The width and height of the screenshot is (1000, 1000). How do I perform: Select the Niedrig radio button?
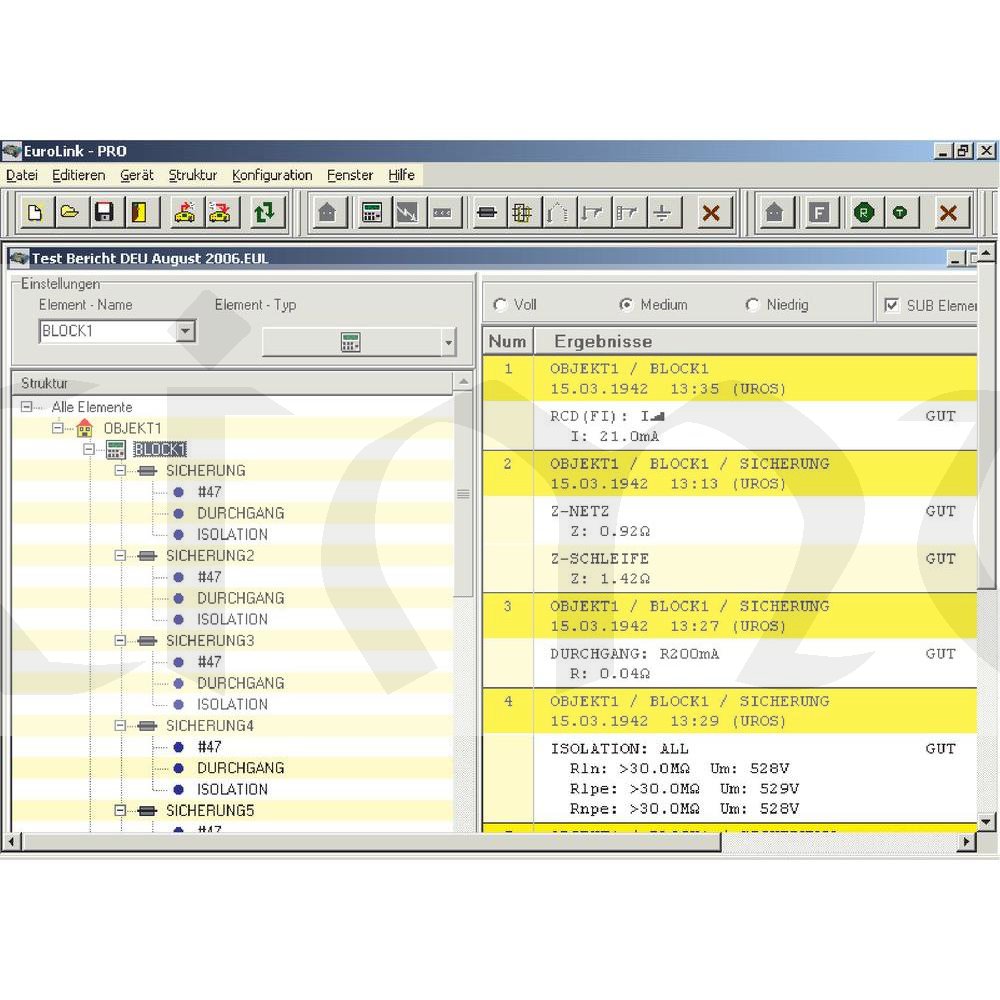coord(753,305)
